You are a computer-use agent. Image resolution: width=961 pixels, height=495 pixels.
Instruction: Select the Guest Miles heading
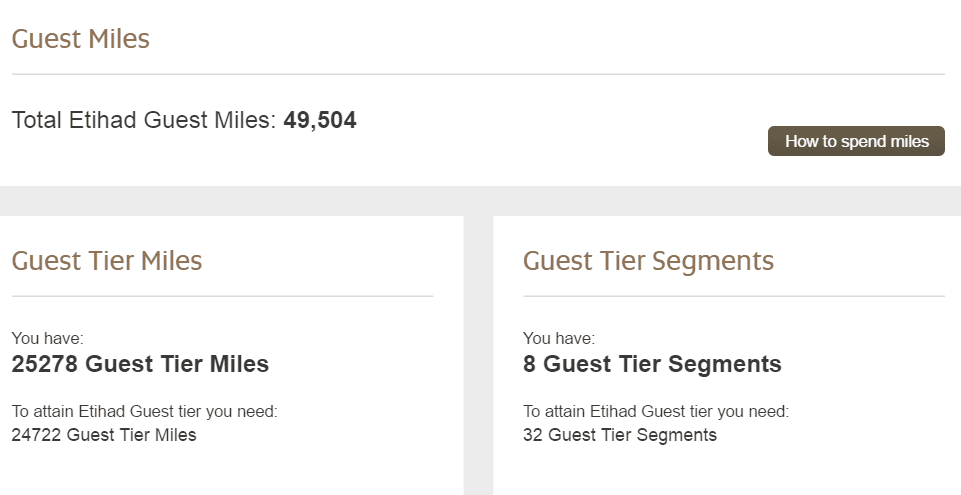click(x=80, y=39)
